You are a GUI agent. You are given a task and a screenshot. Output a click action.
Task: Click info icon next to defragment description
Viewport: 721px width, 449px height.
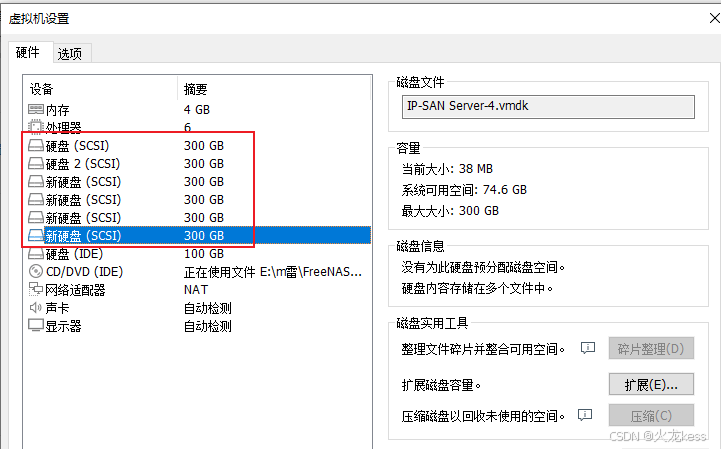[588, 348]
